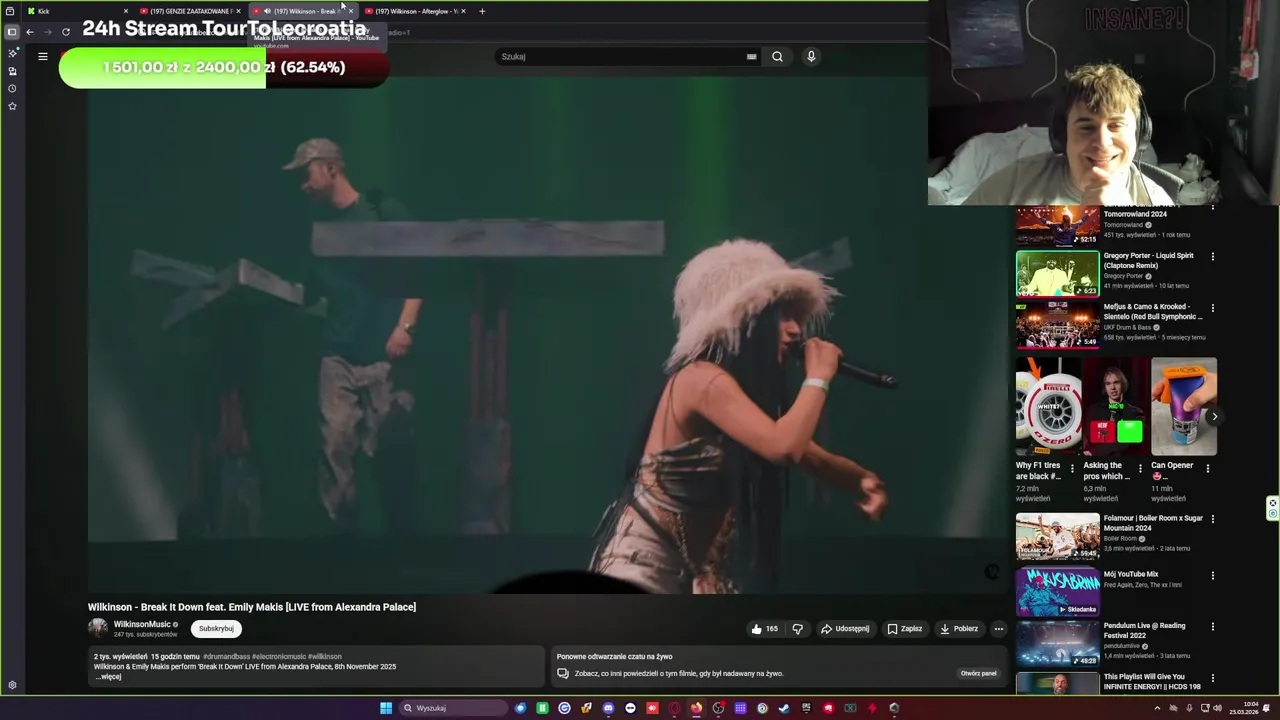Save video with the Zapisz button
1280x720 pixels.
pos(905,629)
